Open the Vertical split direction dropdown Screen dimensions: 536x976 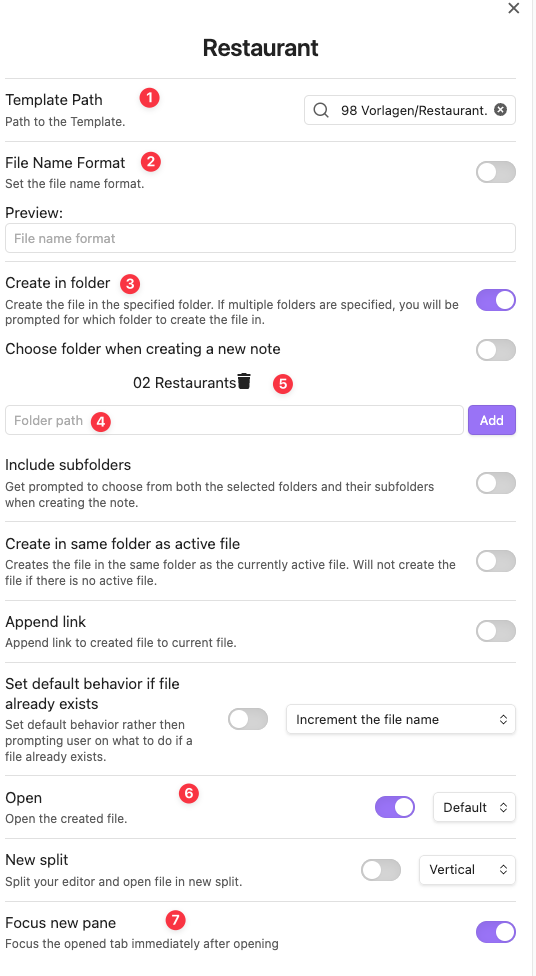pos(468,870)
